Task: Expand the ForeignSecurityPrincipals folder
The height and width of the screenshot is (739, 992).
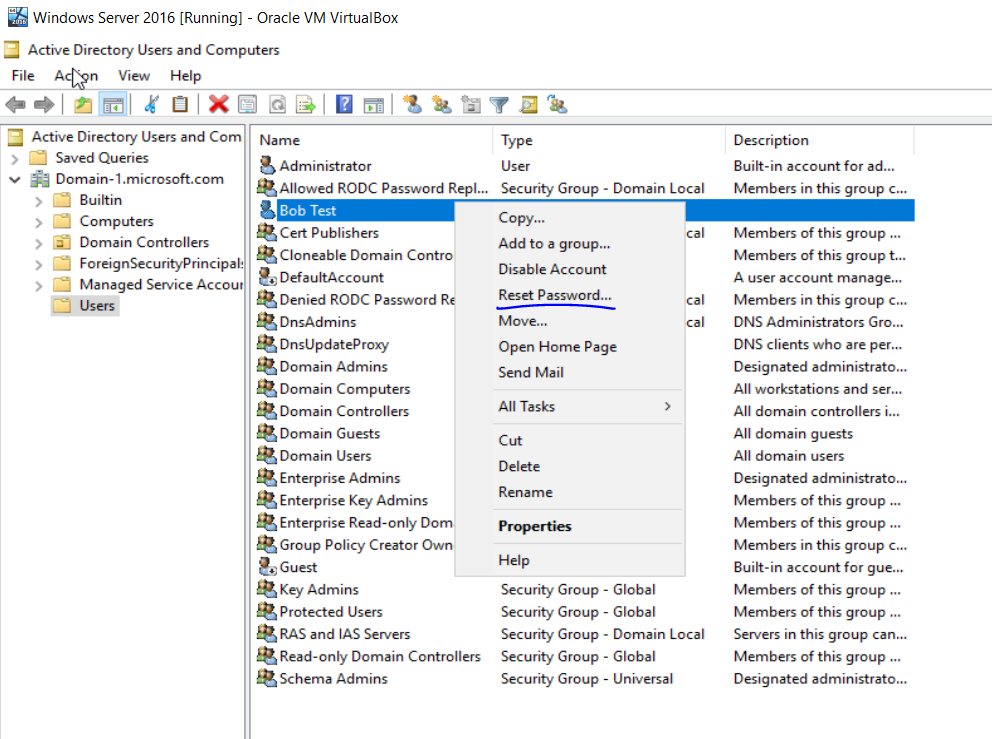Action: pyautogui.click(x=39, y=264)
